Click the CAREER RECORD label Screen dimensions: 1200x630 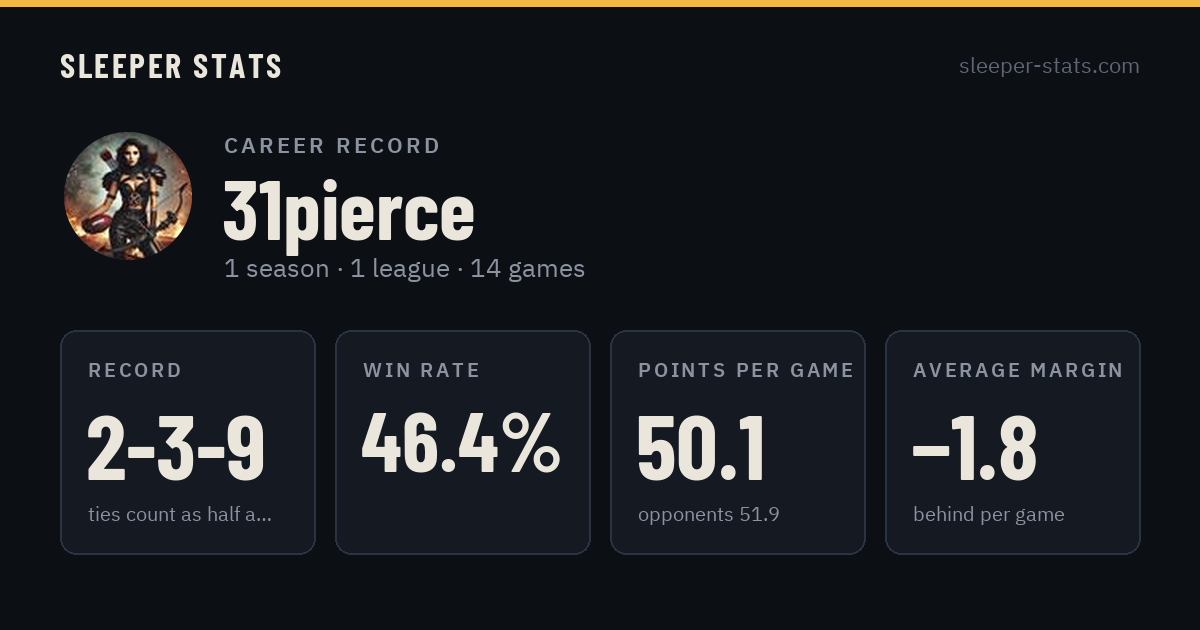click(x=332, y=146)
